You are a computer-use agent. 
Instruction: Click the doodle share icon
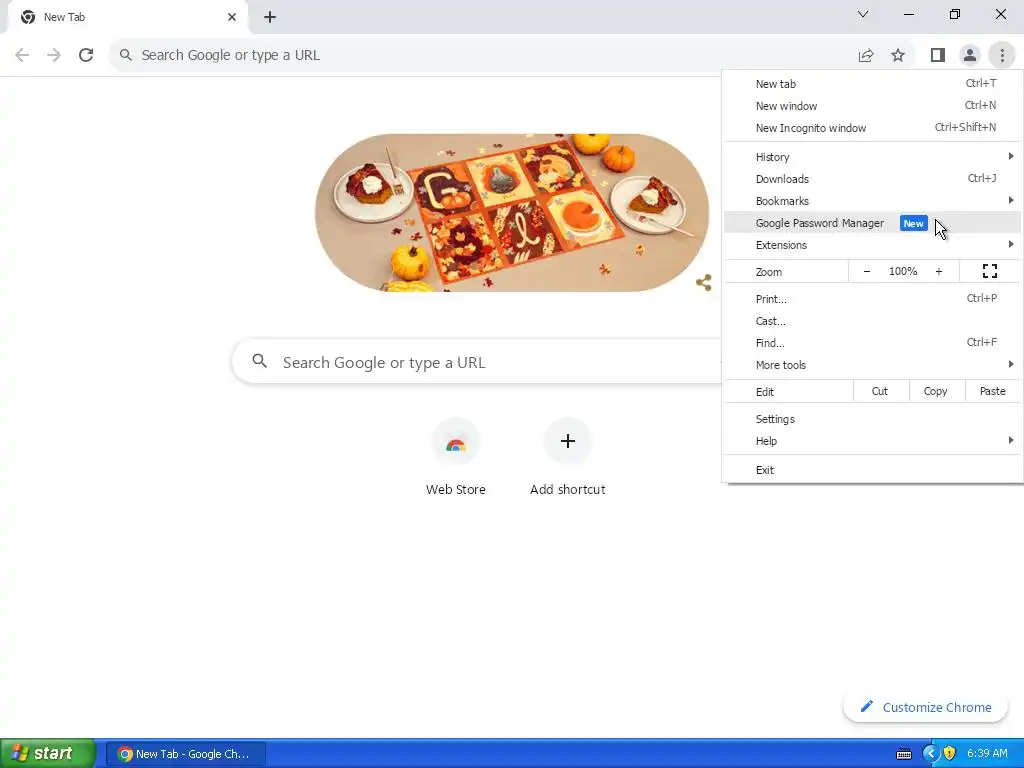tap(703, 282)
